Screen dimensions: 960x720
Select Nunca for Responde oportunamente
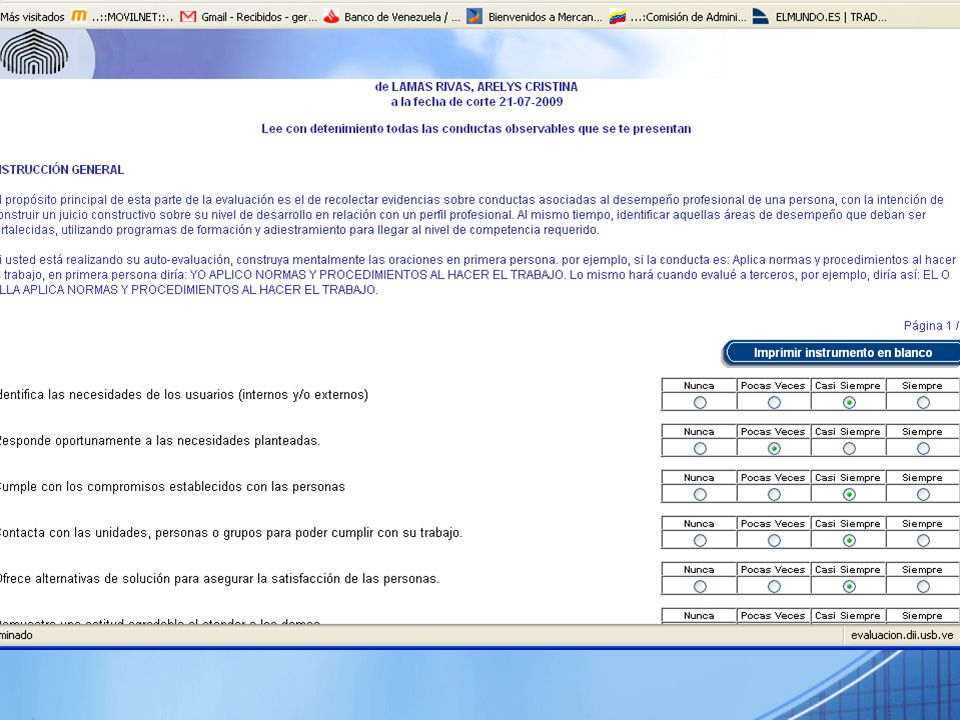pos(700,448)
